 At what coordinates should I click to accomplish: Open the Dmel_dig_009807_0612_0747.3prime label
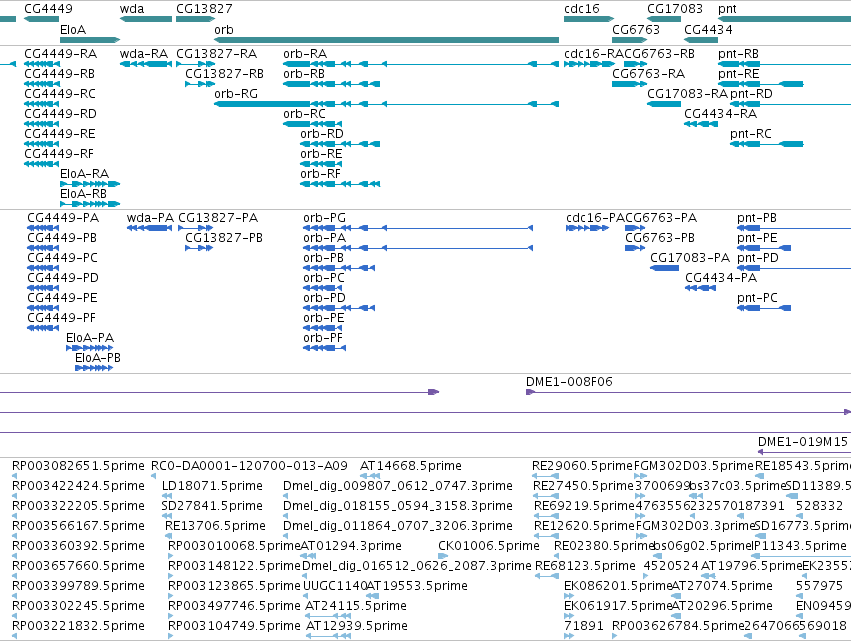(x=398, y=486)
